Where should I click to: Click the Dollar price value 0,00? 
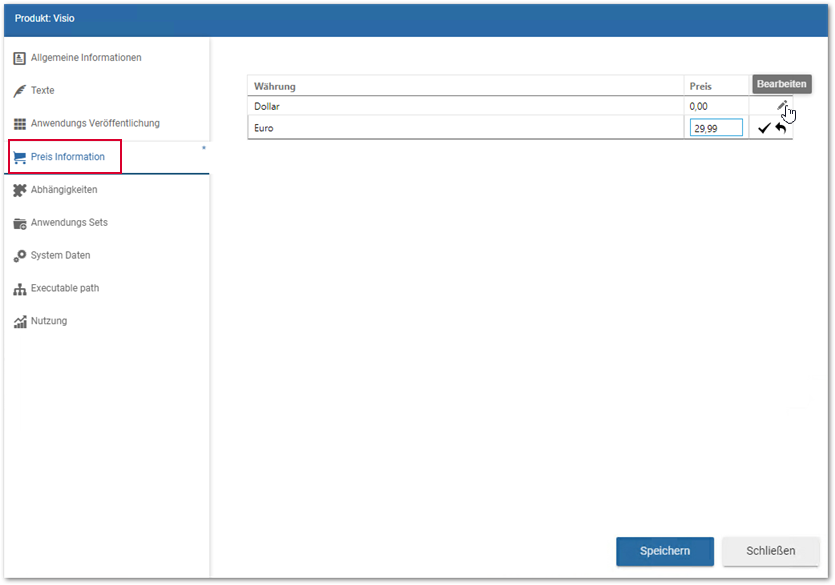[698, 106]
